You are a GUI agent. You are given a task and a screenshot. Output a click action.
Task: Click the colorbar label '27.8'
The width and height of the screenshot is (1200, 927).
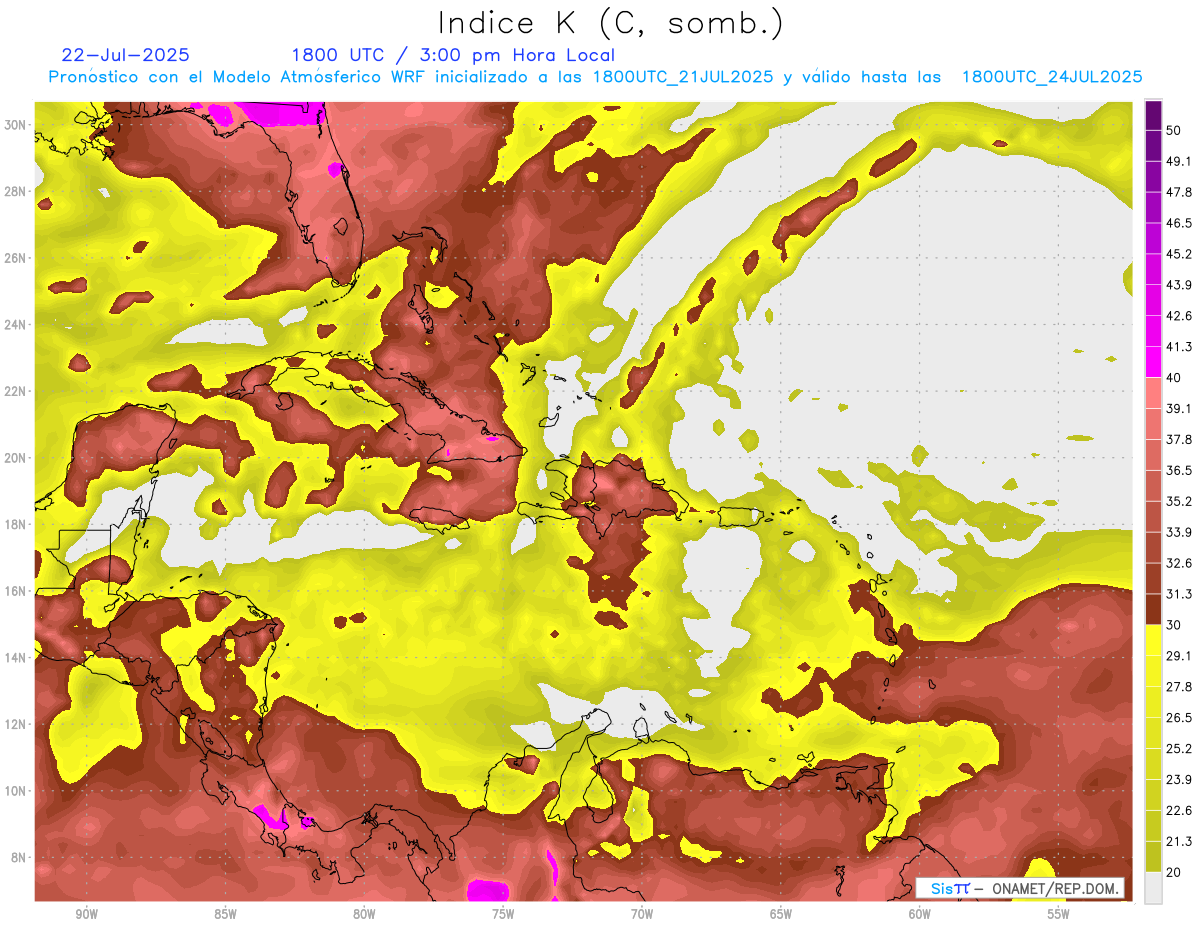point(1178,687)
